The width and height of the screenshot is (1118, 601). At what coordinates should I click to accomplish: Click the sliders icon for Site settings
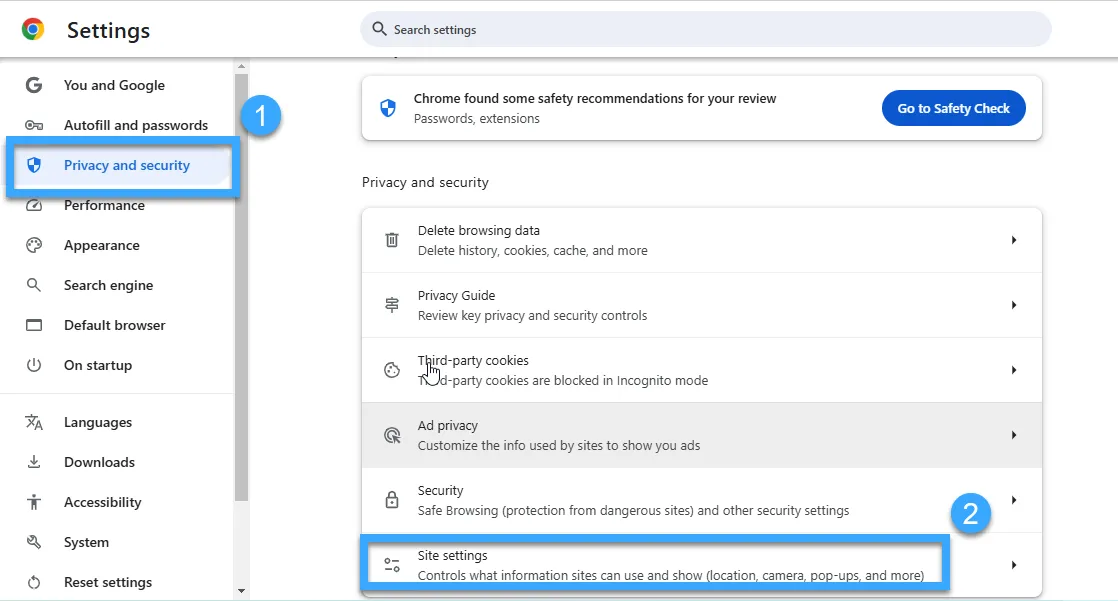(392, 565)
